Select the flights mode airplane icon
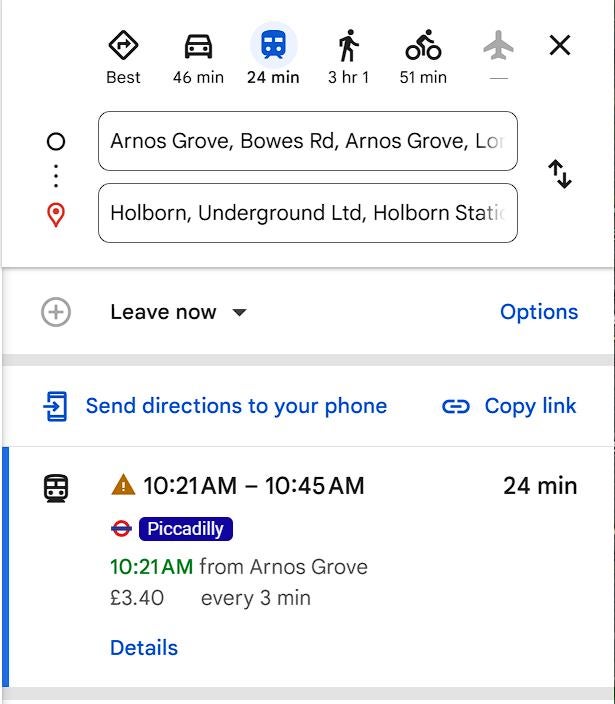 click(498, 46)
